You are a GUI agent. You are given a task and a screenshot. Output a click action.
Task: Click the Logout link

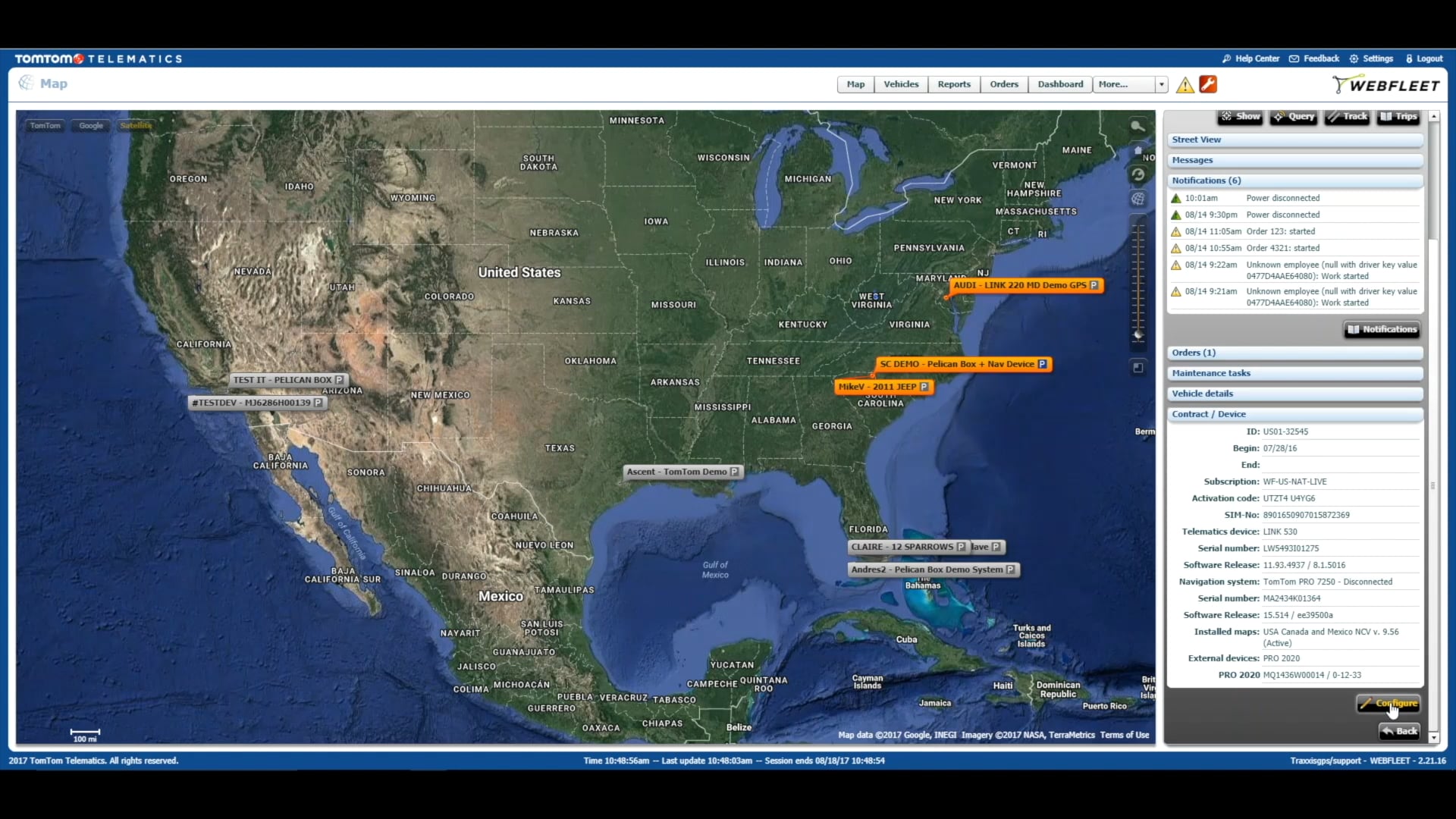pos(1424,58)
